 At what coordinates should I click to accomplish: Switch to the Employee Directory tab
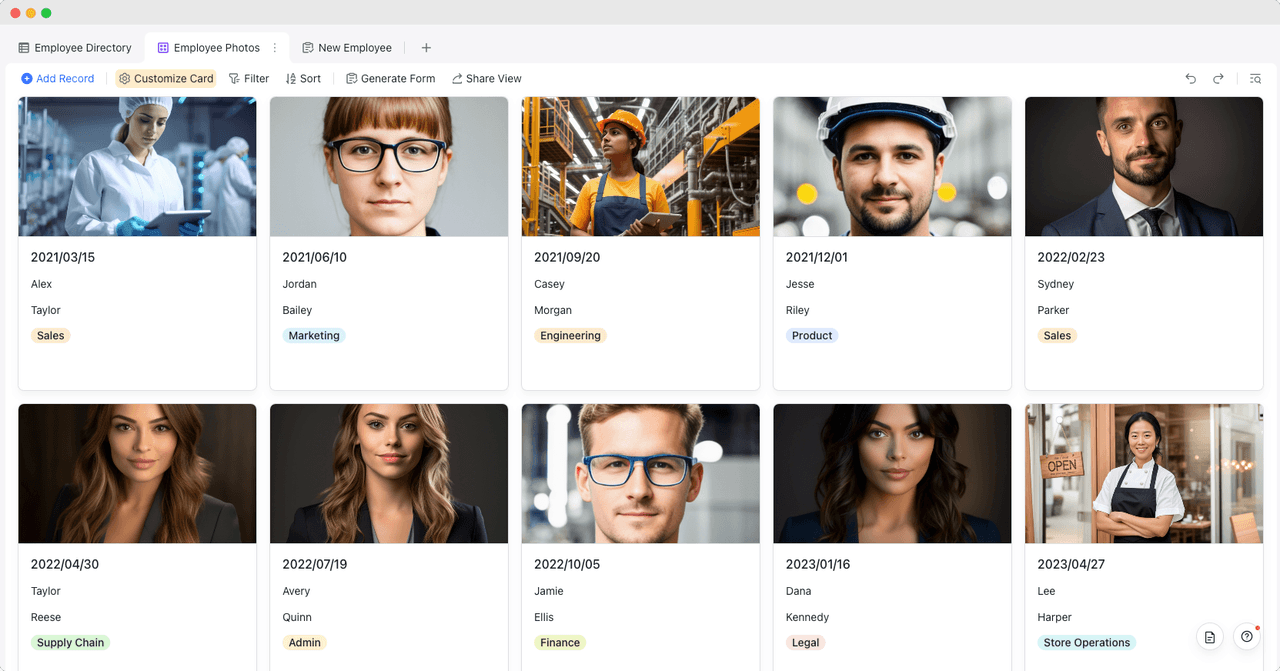(75, 47)
